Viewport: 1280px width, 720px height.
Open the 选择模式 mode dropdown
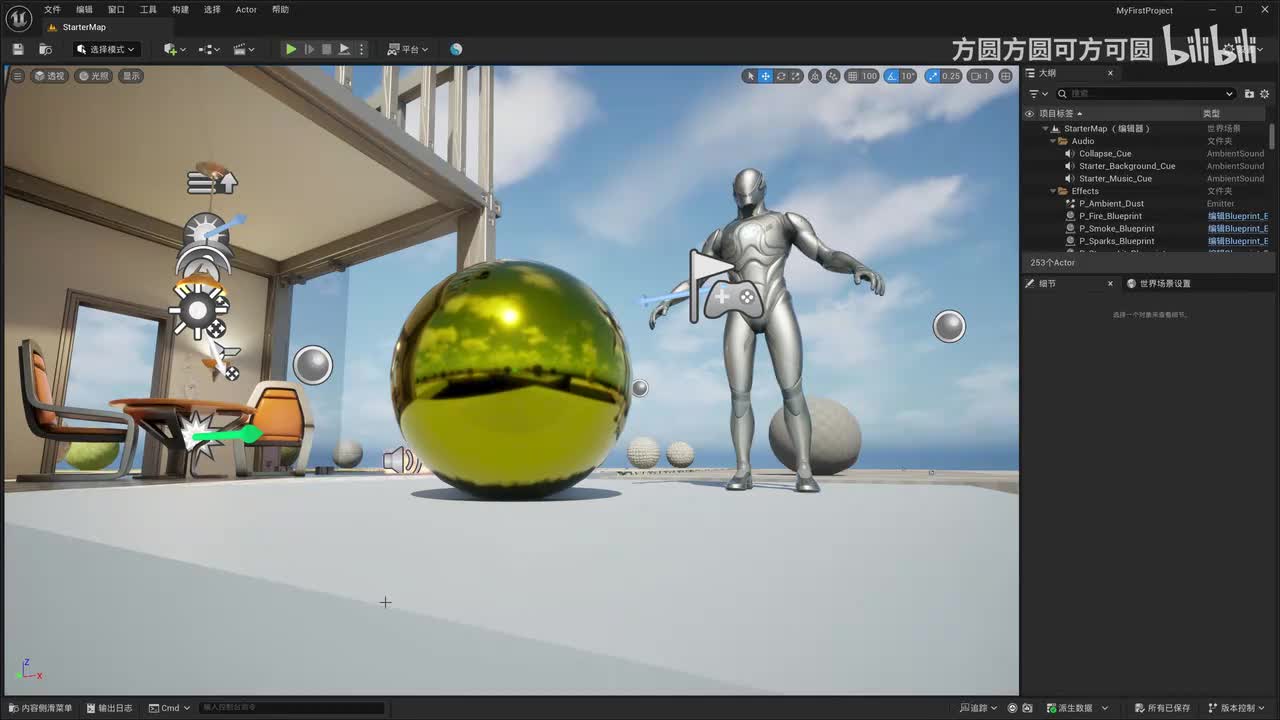point(105,49)
